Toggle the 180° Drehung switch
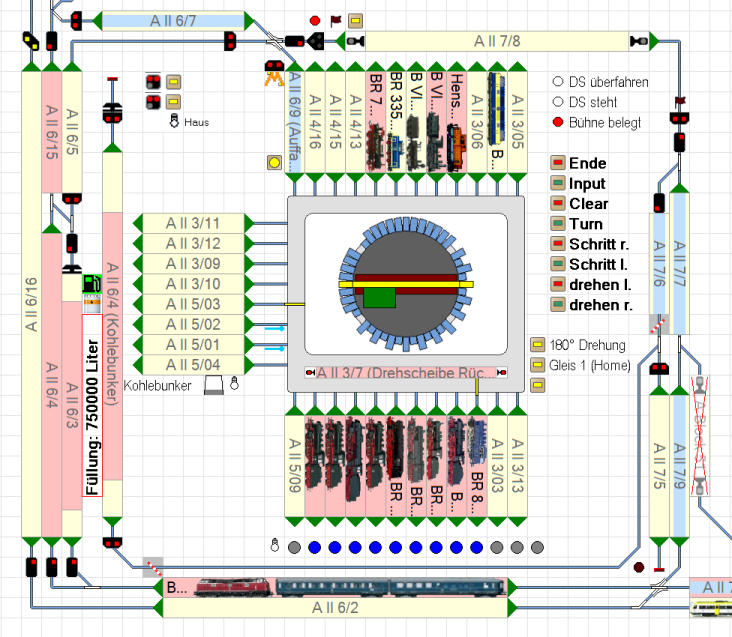Screen dimensions: 732x637 point(537,345)
